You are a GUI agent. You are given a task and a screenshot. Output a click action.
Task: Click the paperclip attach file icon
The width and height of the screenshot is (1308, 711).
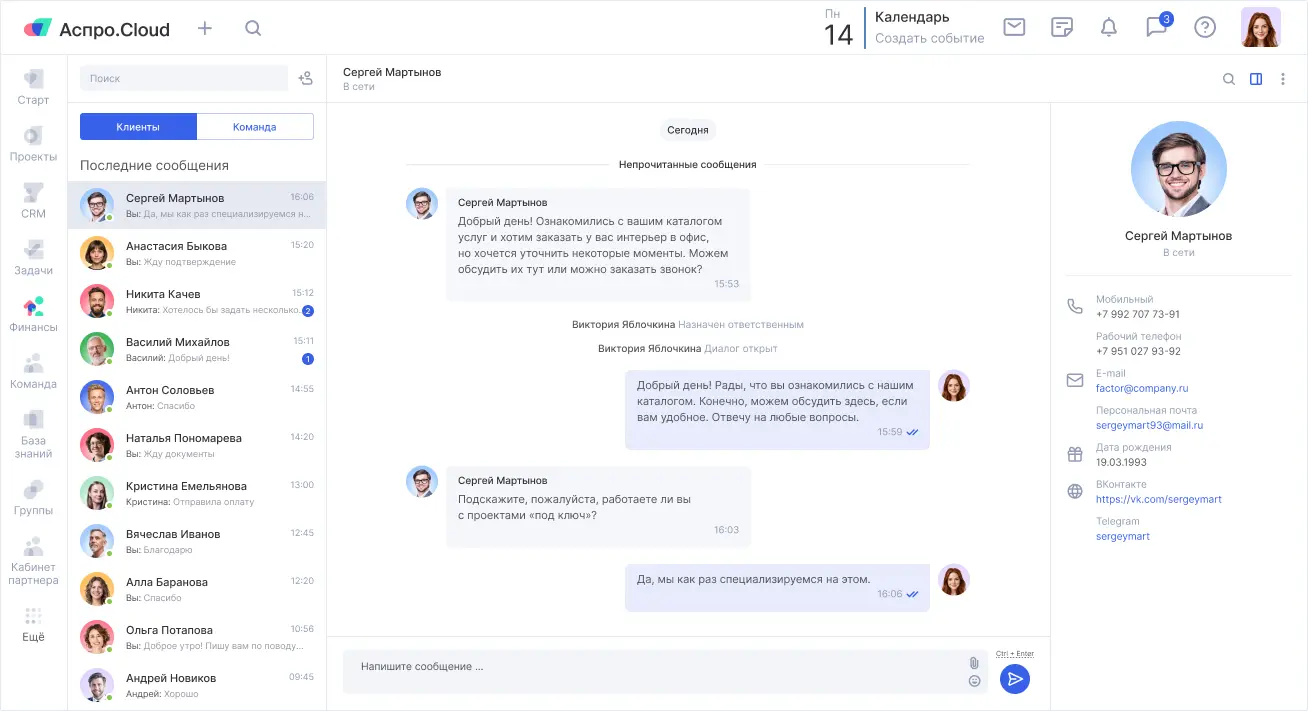tap(974, 663)
